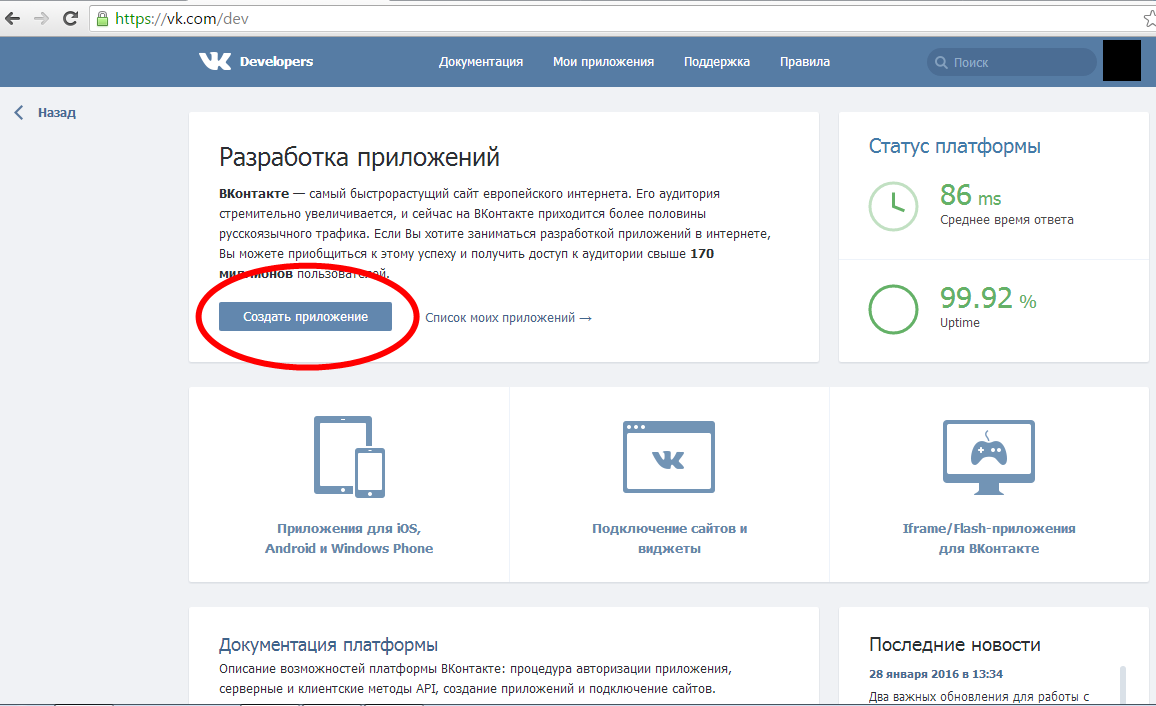Open the Документация платформы heading link
The width and height of the screenshot is (1156, 706).
[328, 645]
